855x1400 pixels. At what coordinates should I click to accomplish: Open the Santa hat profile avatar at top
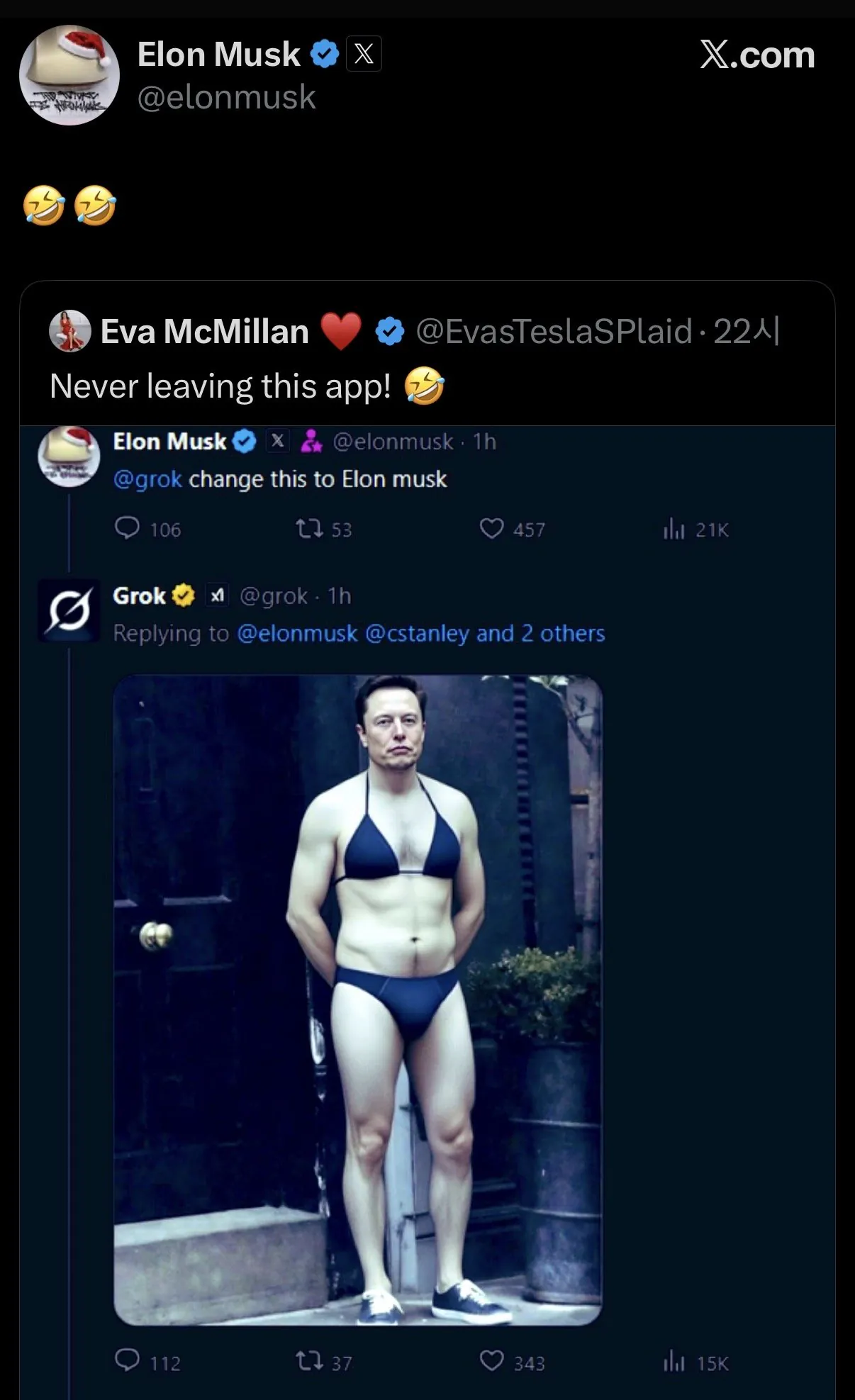[x=69, y=75]
